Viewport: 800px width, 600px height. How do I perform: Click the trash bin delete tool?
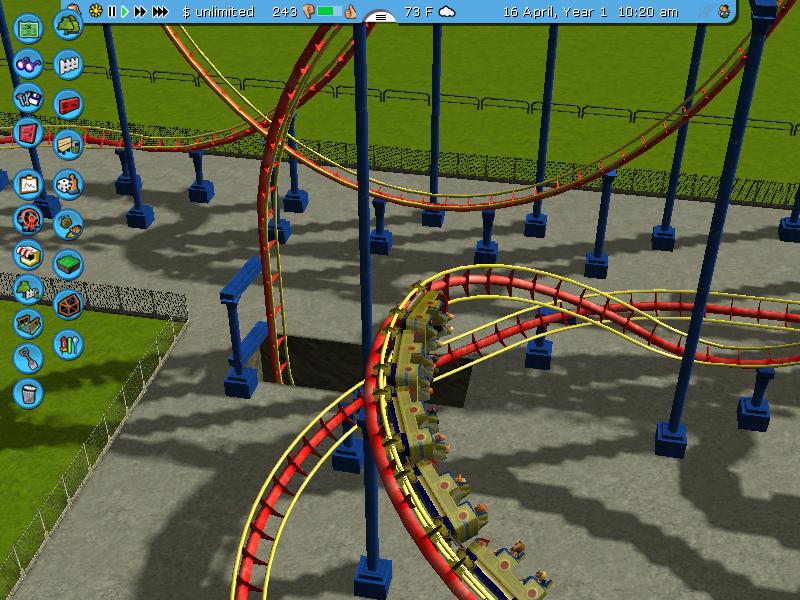[28, 392]
